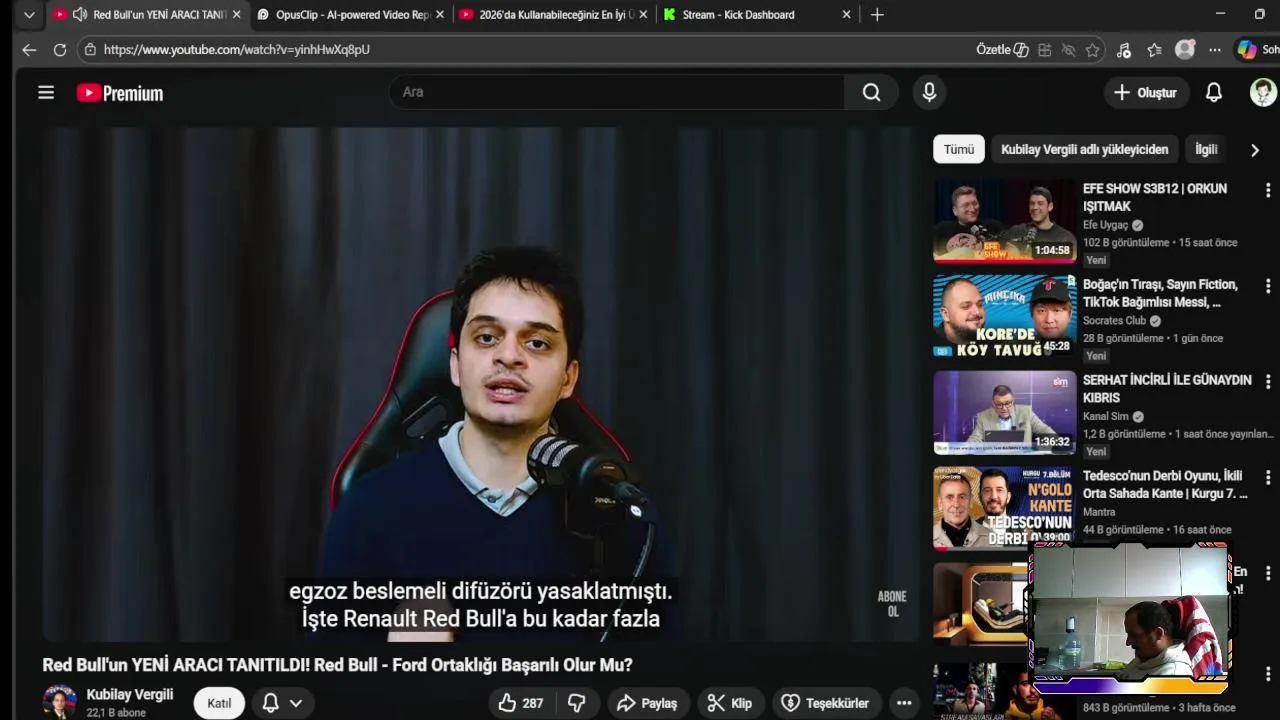Open the Efe Uygaç channel link

(1105, 225)
